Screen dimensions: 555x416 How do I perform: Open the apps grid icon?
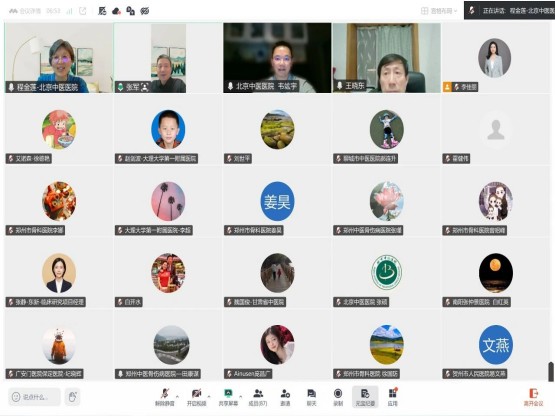393,397
